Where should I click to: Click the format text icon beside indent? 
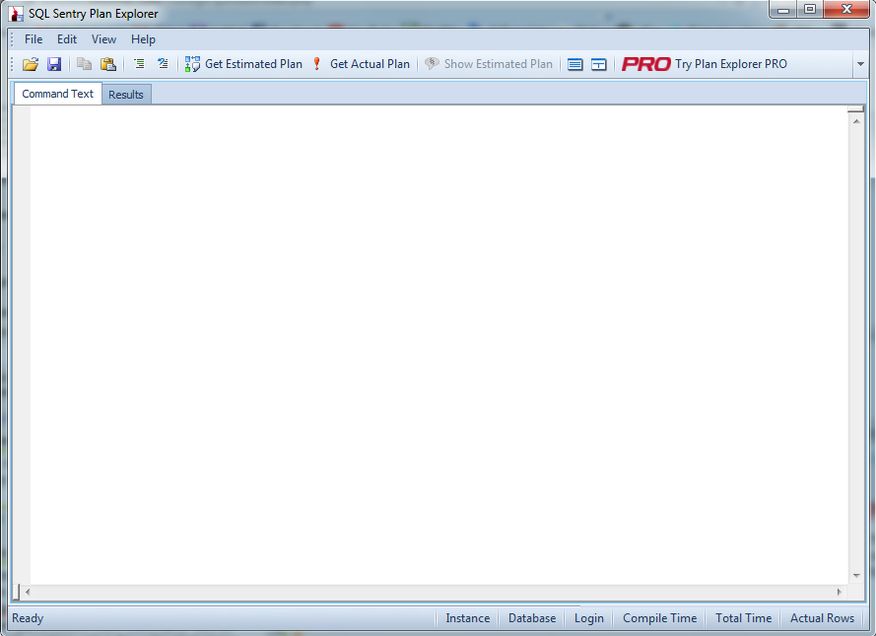pos(163,64)
